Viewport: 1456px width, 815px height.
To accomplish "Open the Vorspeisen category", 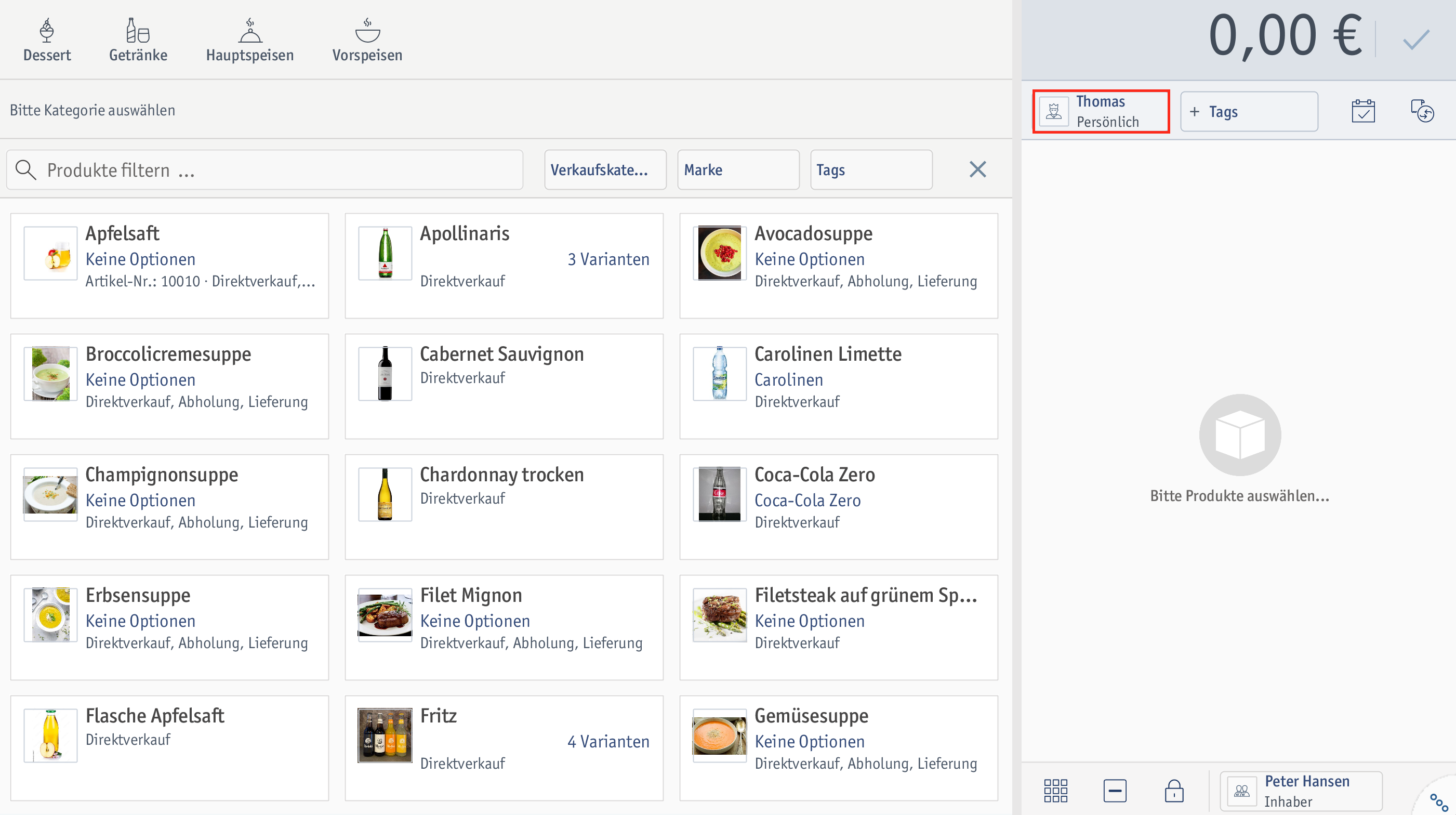I will pyautogui.click(x=367, y=40).
